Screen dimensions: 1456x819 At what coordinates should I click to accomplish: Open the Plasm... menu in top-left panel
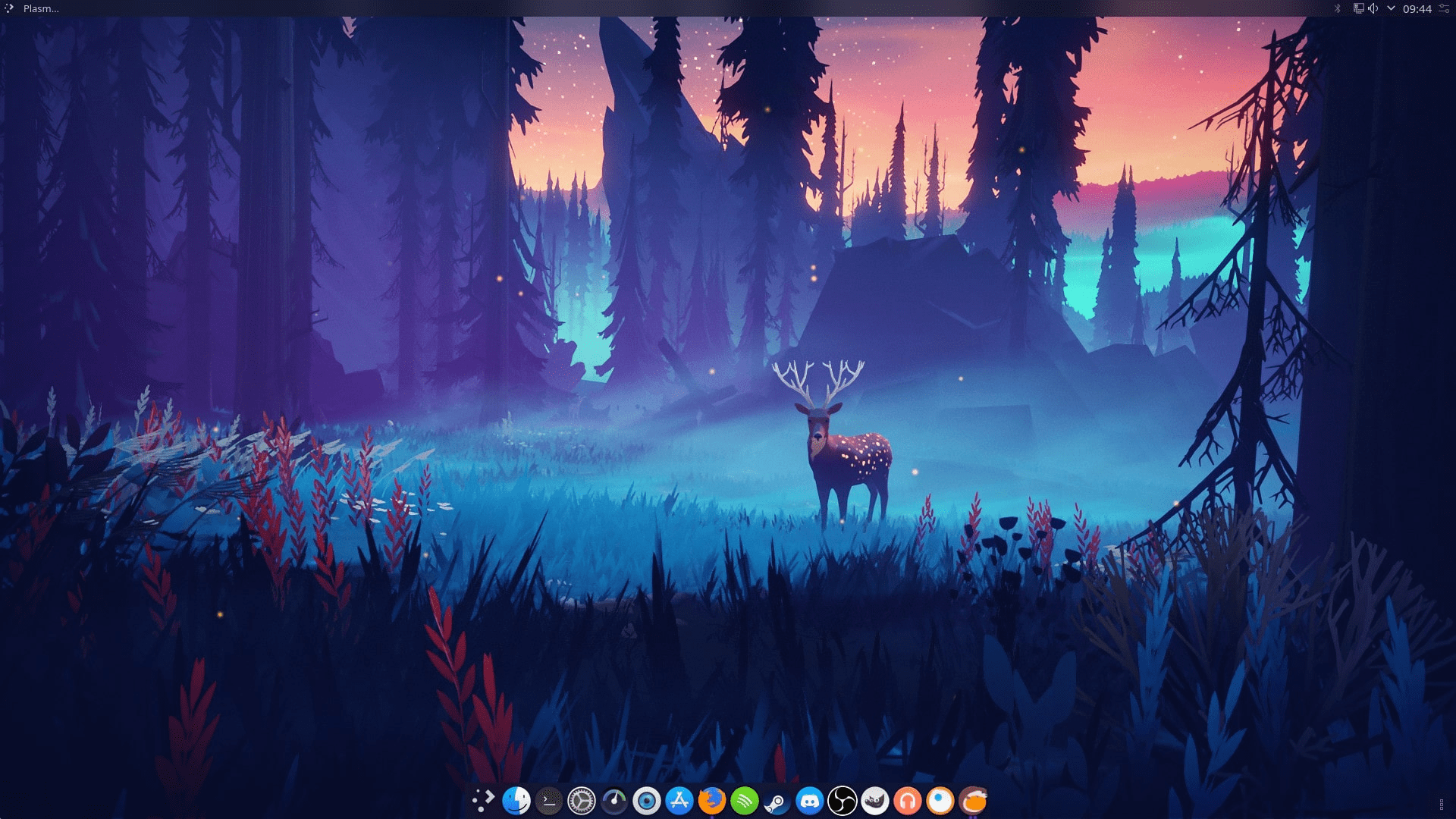coord(40,9)
